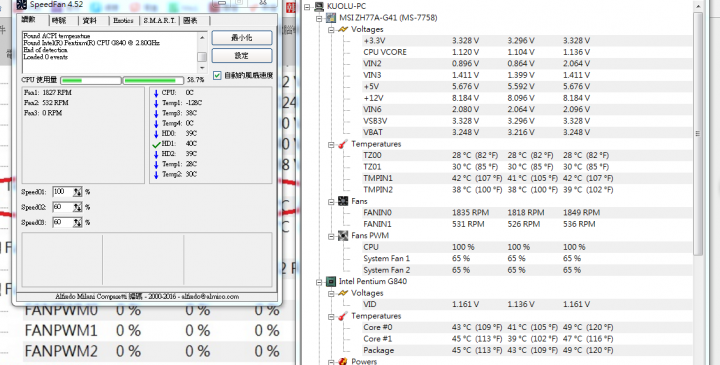This screenshot has height=365, width=720.
Task: Collapse the Fans PWM group
Action: pos(331,236)
